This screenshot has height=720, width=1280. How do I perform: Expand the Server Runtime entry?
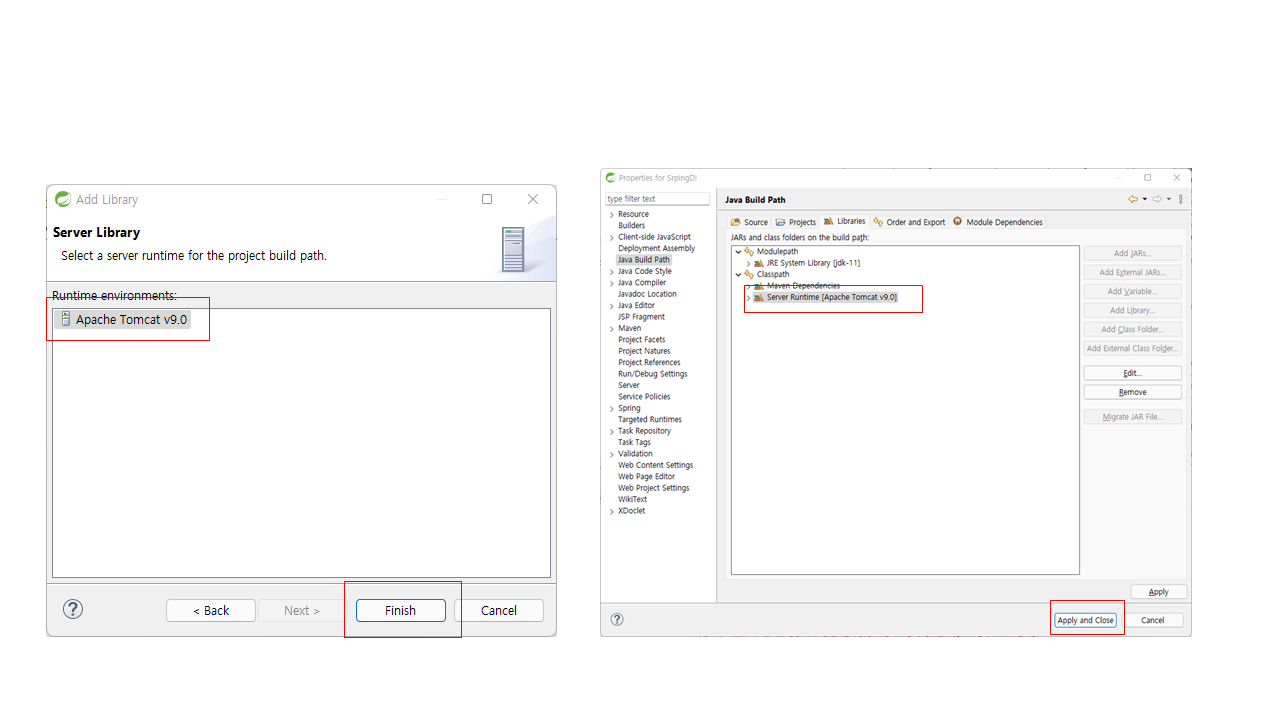pyautogui.click(x=748, y=297)
